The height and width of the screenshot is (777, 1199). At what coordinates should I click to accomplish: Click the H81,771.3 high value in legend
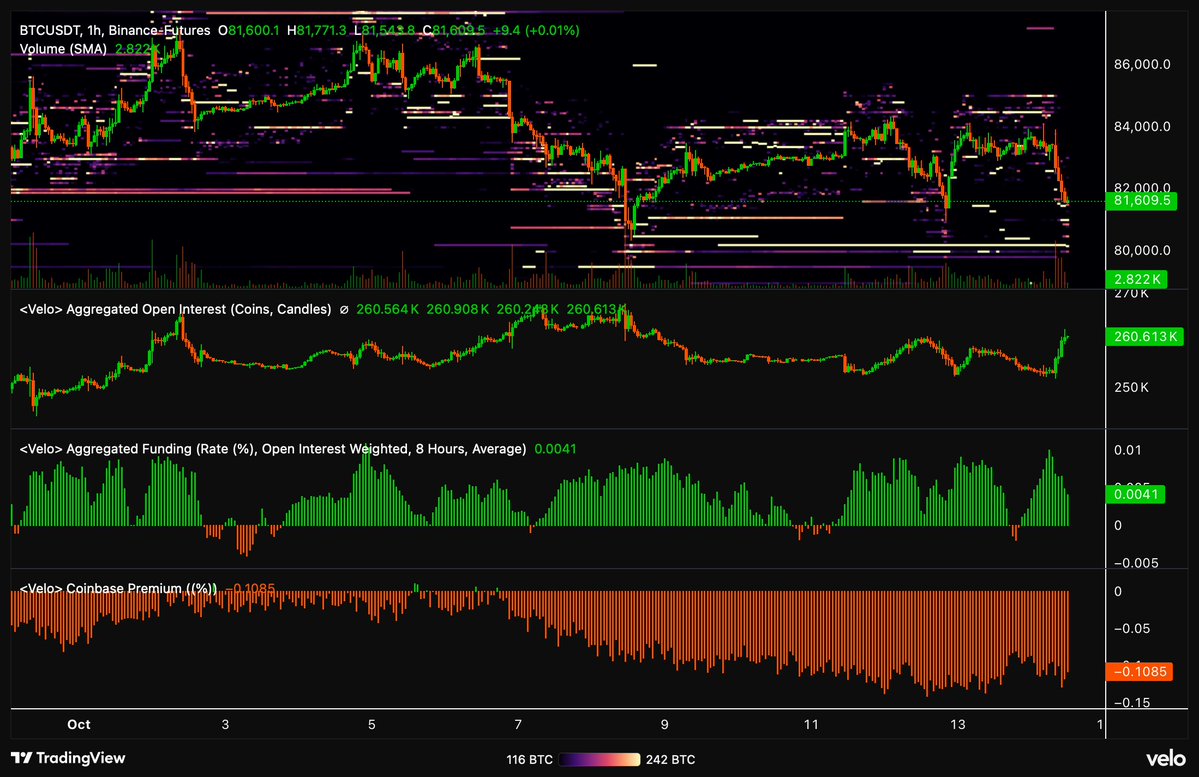(x=317, y=31)
